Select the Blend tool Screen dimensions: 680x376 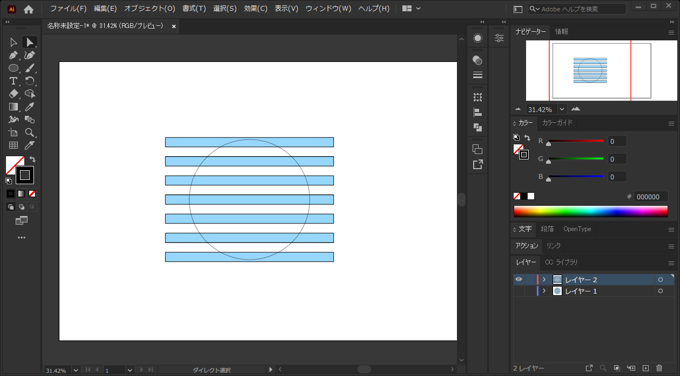[29, 120]
